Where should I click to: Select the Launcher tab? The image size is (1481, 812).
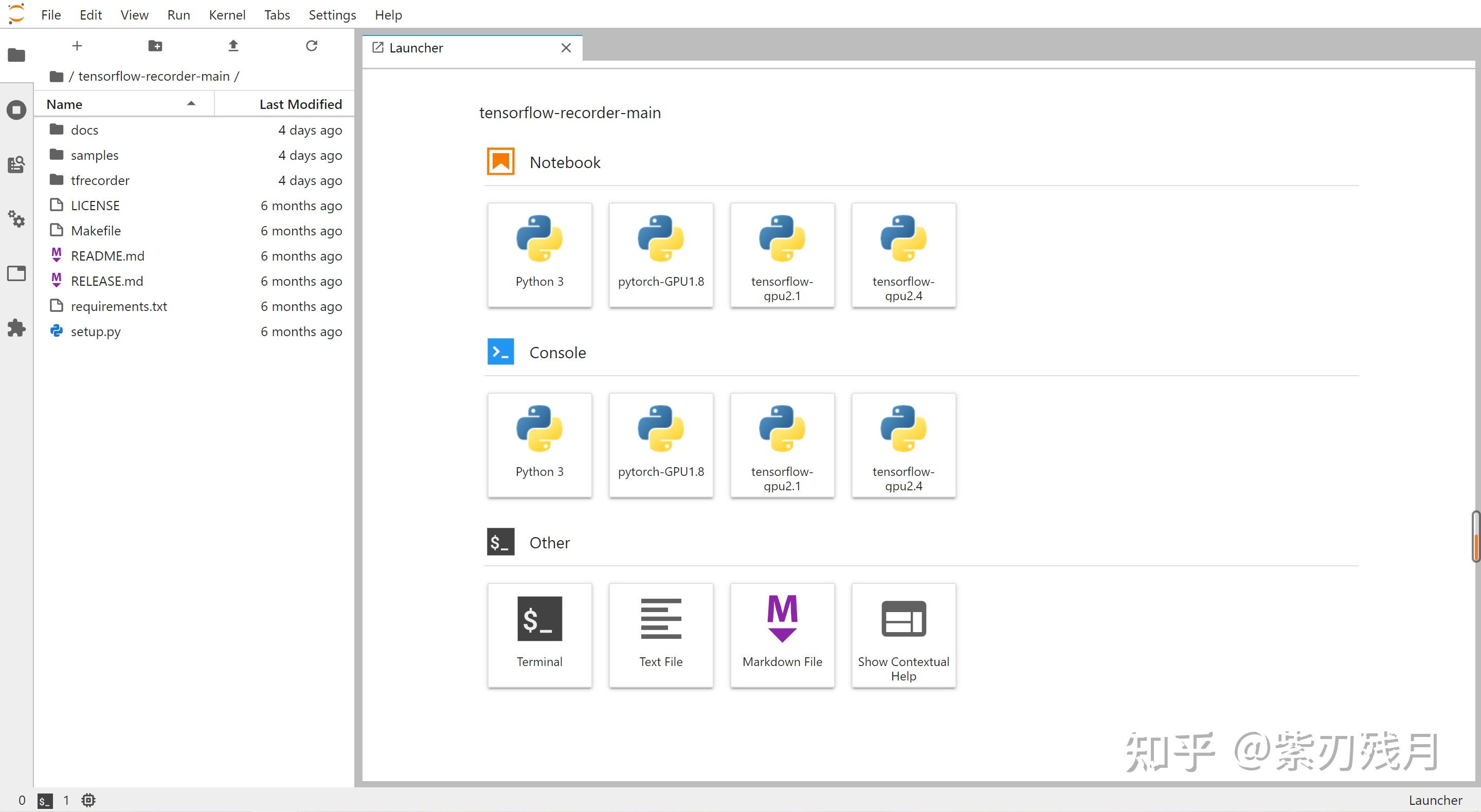click(x=416, y=48)
